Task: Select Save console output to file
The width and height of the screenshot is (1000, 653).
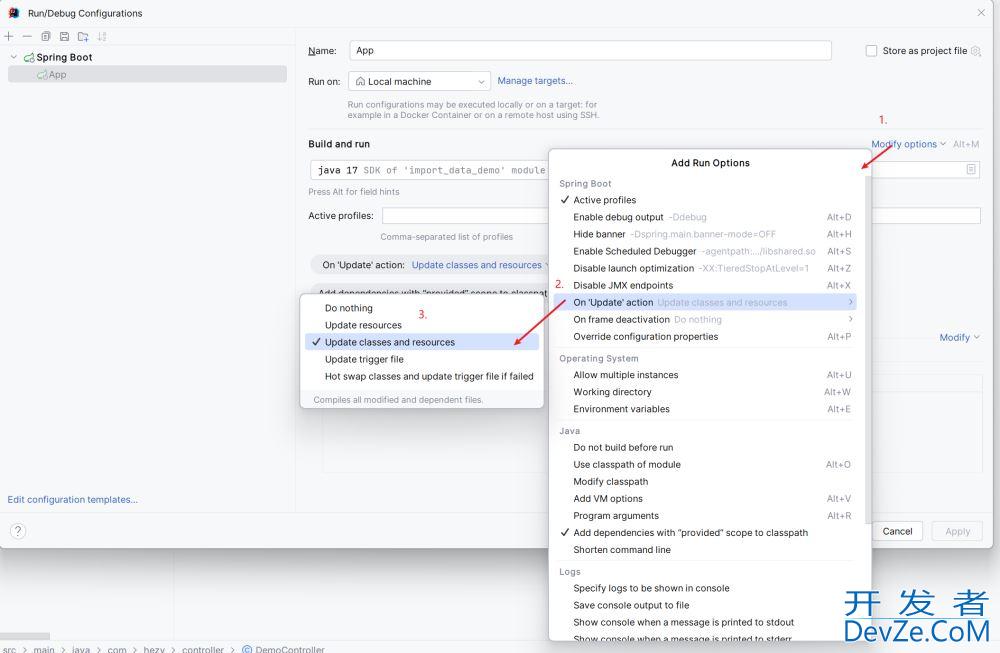Action: point(705,605)
